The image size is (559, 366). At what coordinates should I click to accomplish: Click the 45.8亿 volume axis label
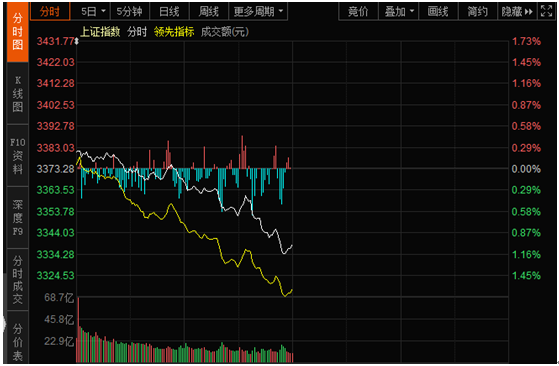click(x=59, y=319)
